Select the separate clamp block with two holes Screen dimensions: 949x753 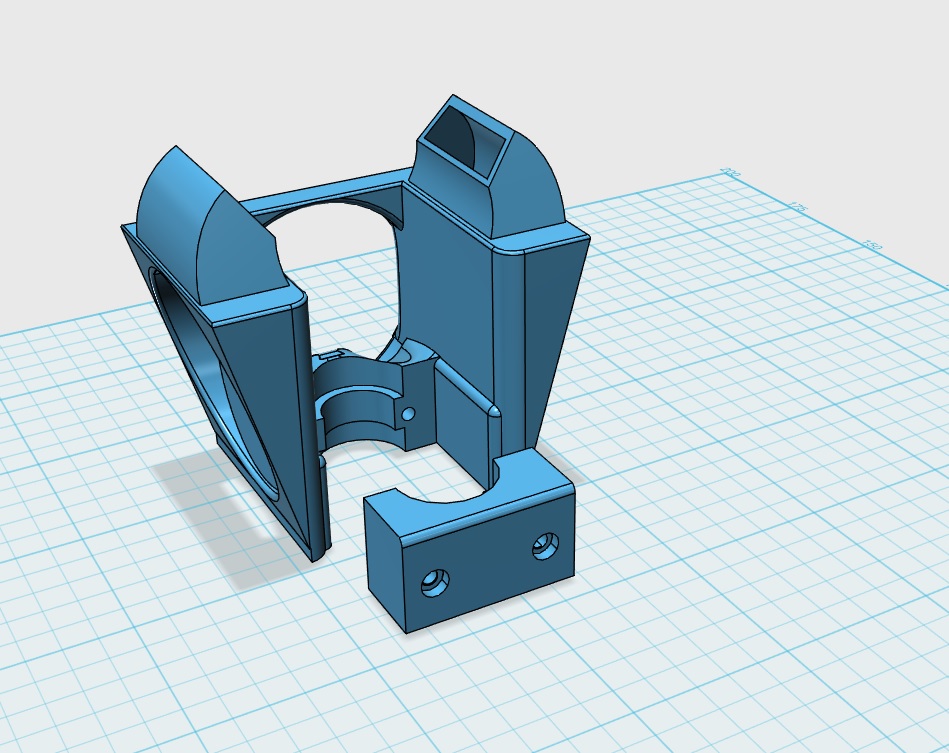point(469,541)
